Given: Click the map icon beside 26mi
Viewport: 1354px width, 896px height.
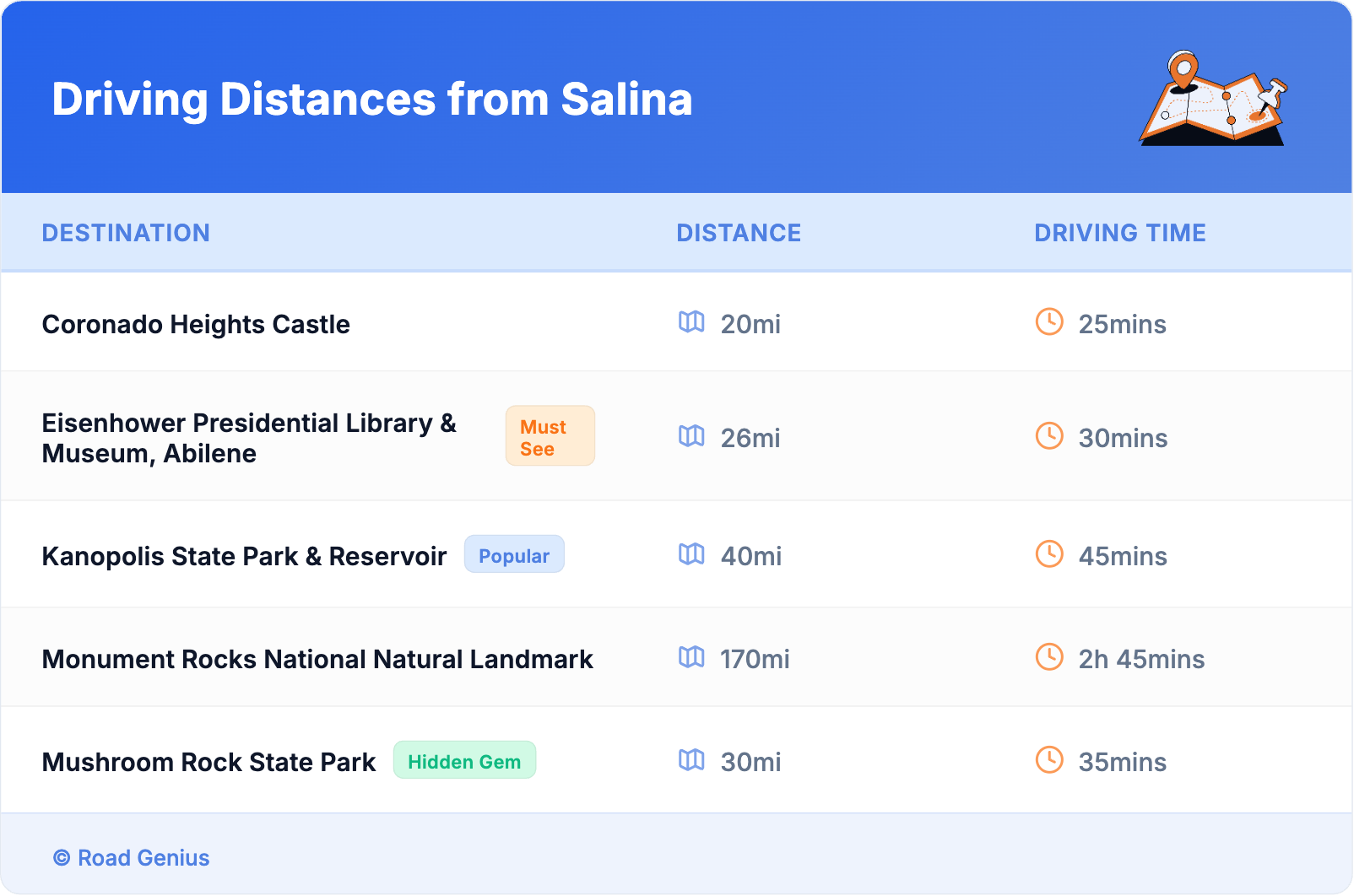Looking at the screenshot, I should pos(691,436).
